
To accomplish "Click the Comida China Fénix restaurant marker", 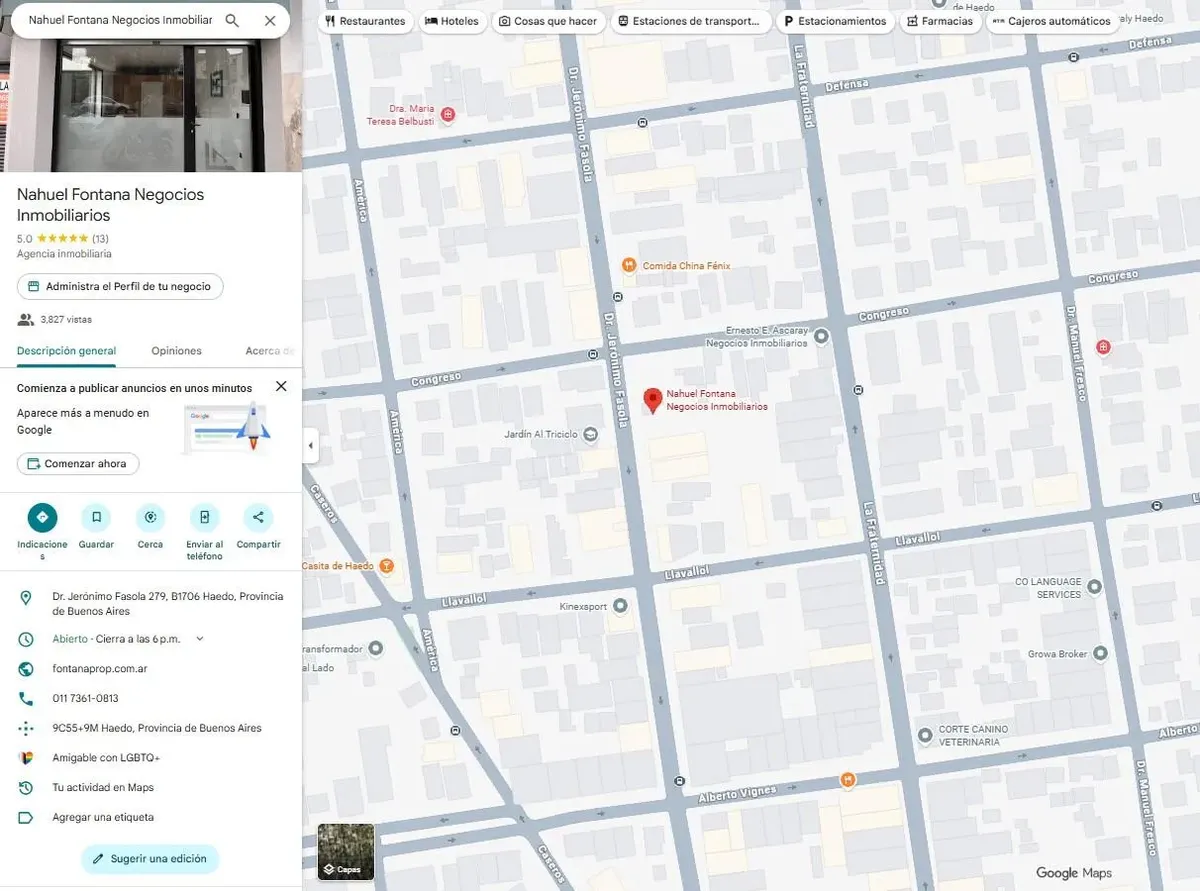I will [x=628, y=265].
